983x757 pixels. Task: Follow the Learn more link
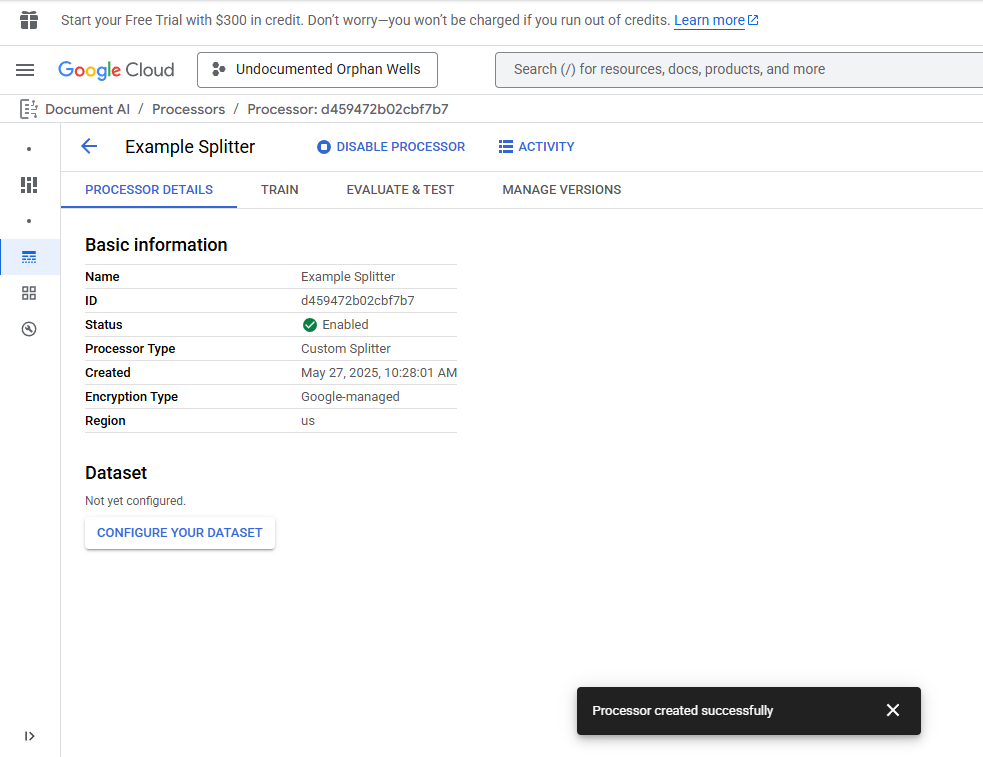[709, 20]
